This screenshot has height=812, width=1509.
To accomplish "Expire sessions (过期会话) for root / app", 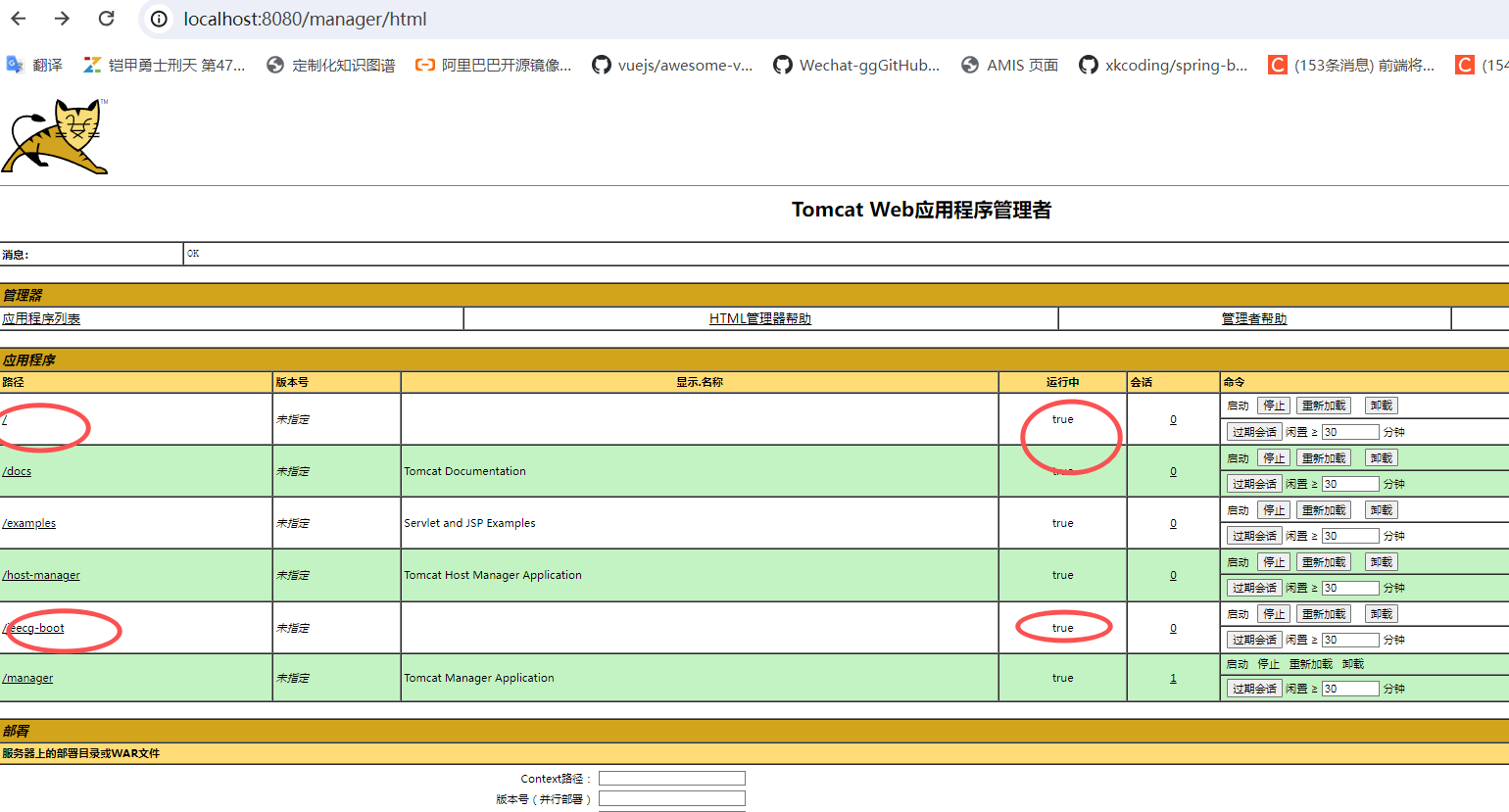I will (1254, 432).
